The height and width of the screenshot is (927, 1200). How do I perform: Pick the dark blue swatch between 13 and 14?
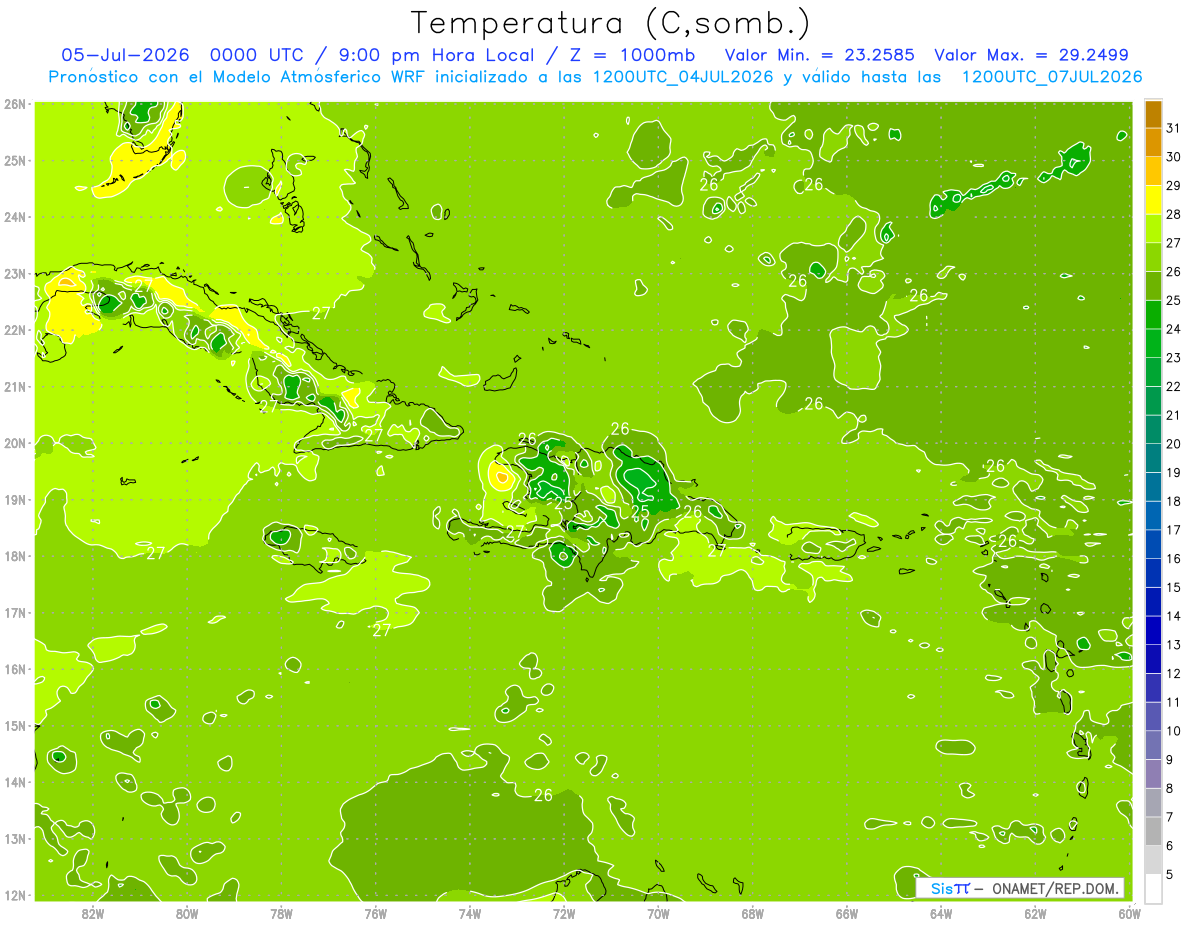click(1153, 630)
